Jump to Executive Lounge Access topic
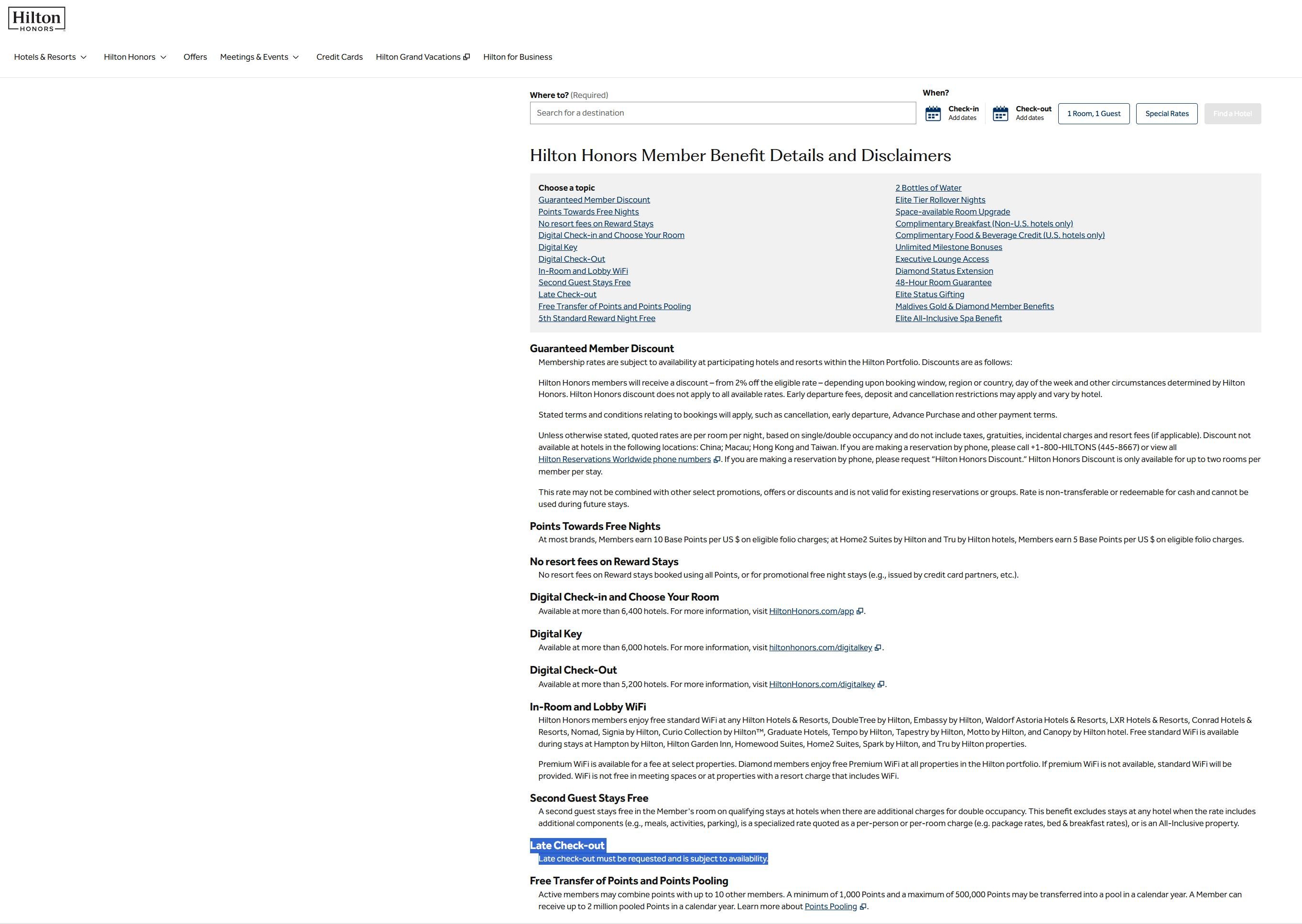Screen dimensions: 1302x924 coord(942,259)
